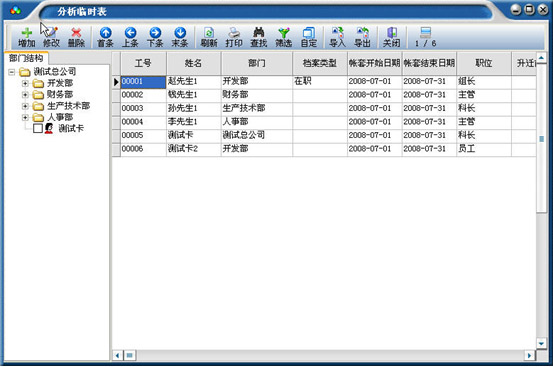This screenshot has width=554, height=367.
Task: Click the 测试卡 person icon in tree
Action: (49, 128)
